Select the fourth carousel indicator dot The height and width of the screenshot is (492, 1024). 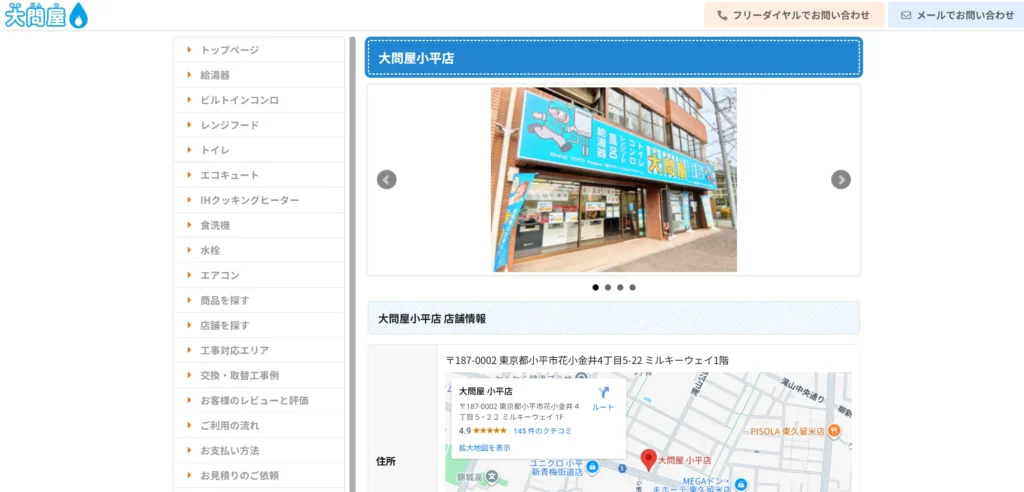point(632,287)
